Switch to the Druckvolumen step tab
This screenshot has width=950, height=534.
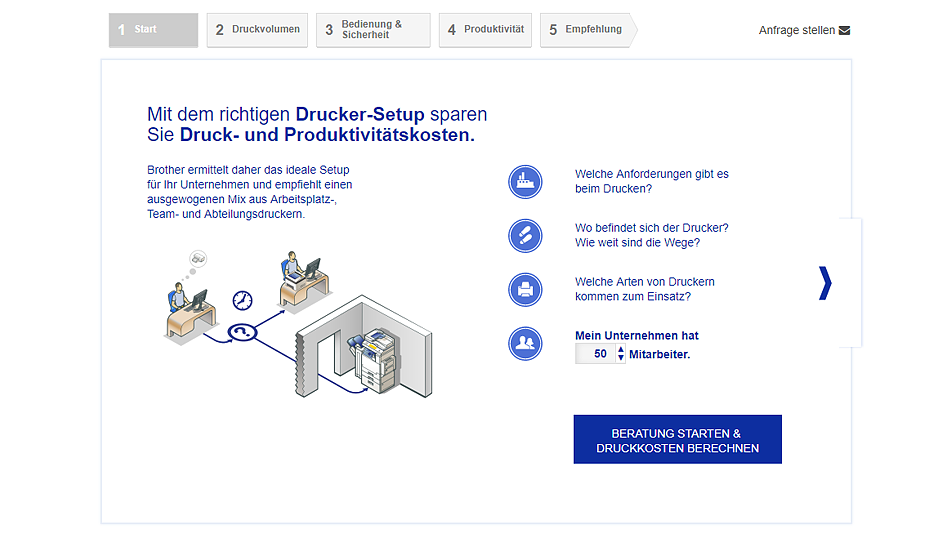257,30
